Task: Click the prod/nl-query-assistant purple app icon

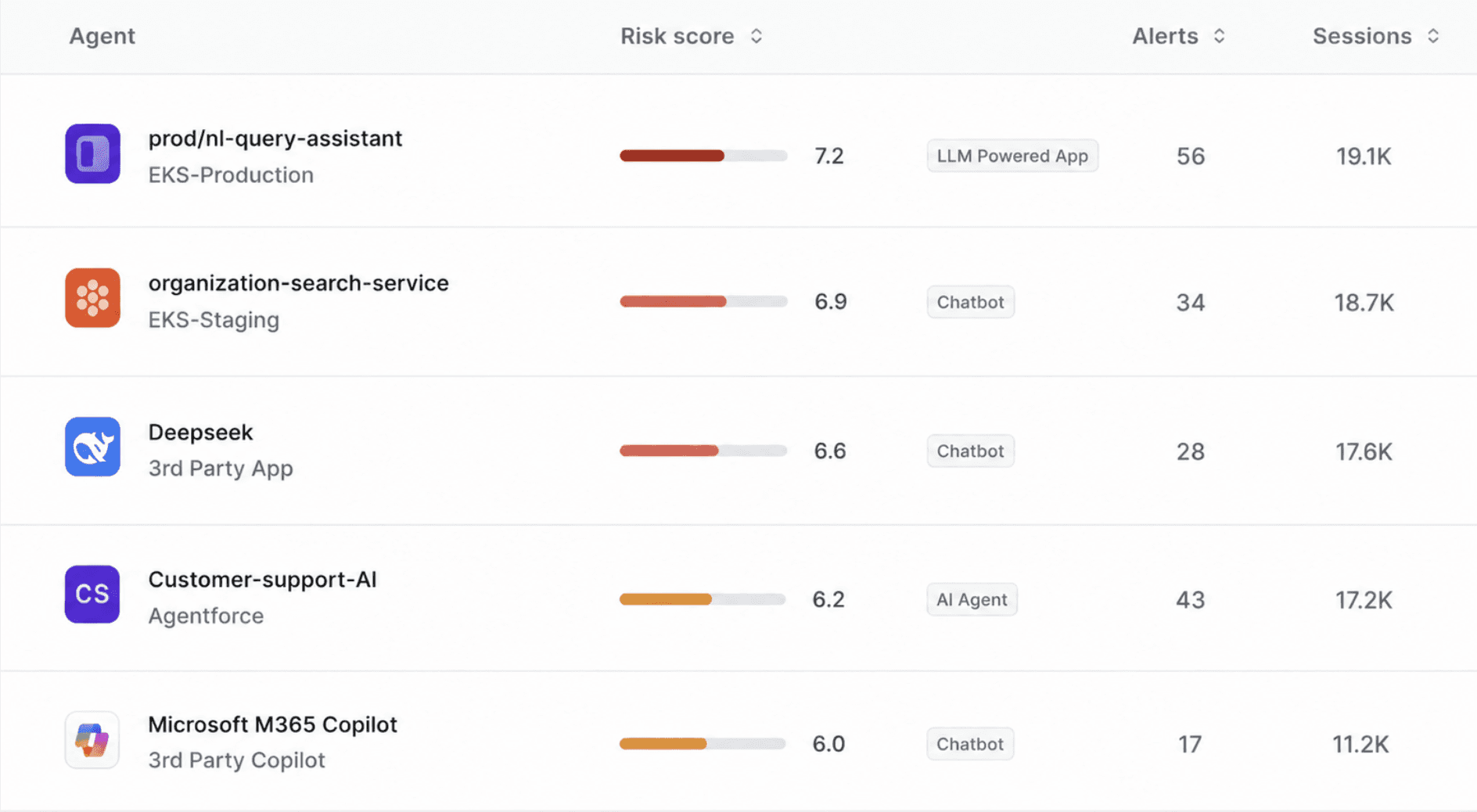Action: click(x=92, y=153)
